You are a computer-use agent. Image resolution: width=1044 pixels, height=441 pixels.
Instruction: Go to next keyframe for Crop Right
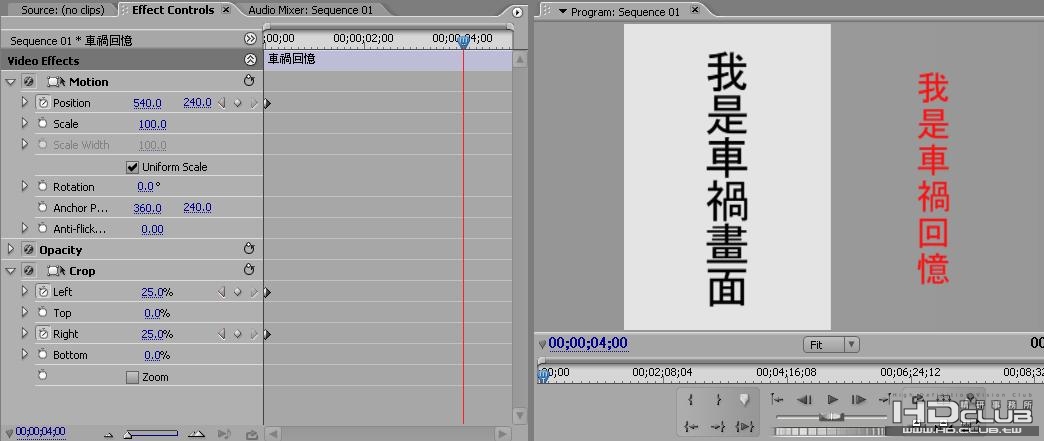coord(253,334)
